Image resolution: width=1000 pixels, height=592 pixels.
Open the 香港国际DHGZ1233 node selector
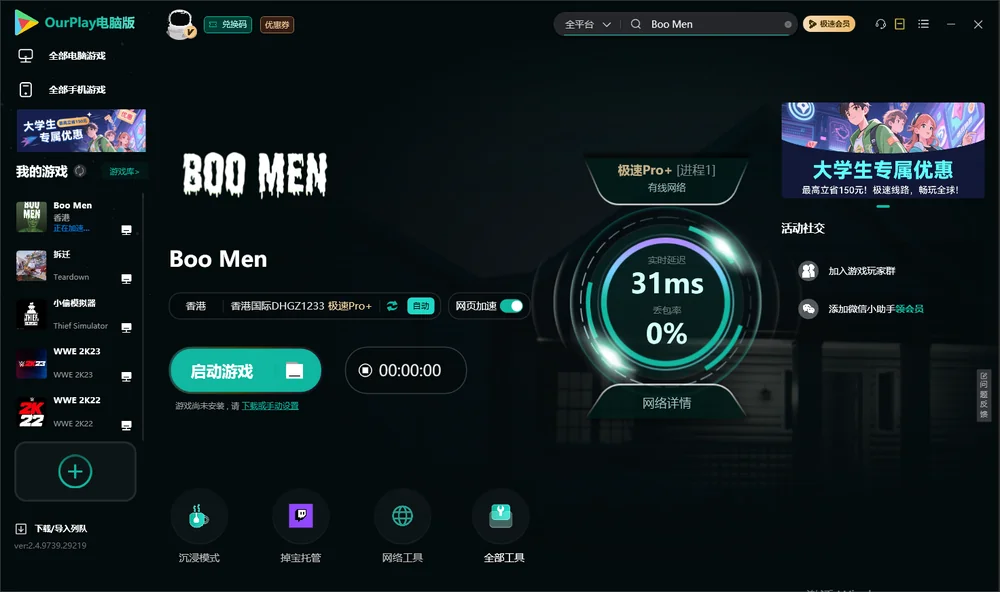click(x=301, y=306)
